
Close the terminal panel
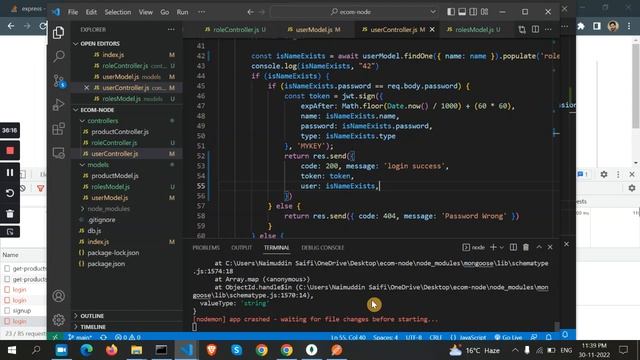point(550,247)
